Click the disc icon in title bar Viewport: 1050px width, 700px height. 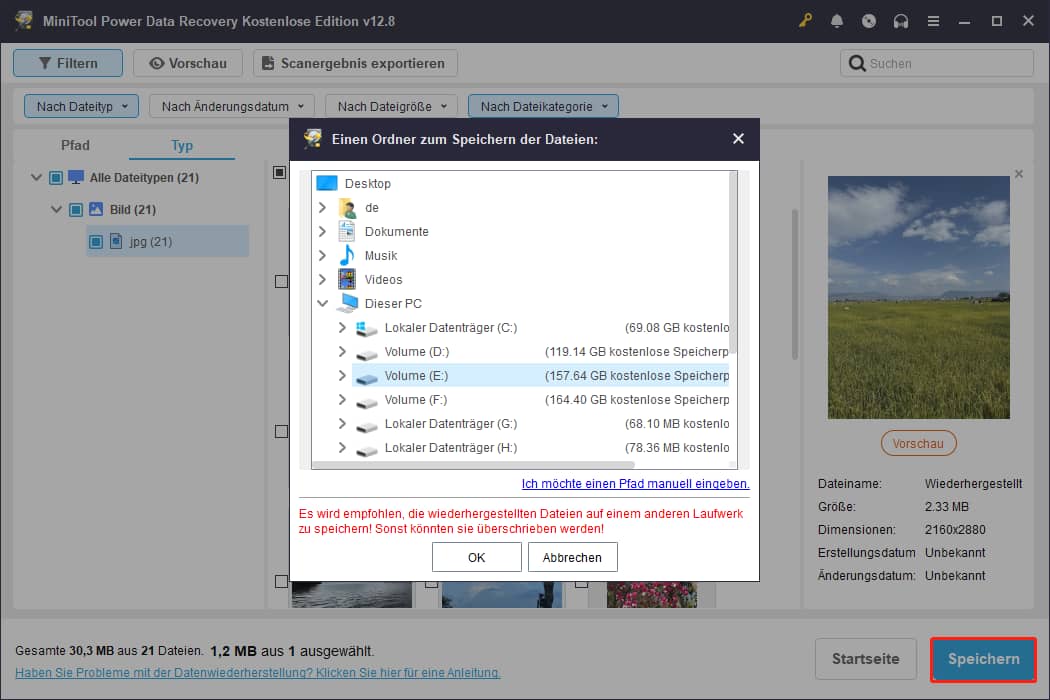[869, 21]
